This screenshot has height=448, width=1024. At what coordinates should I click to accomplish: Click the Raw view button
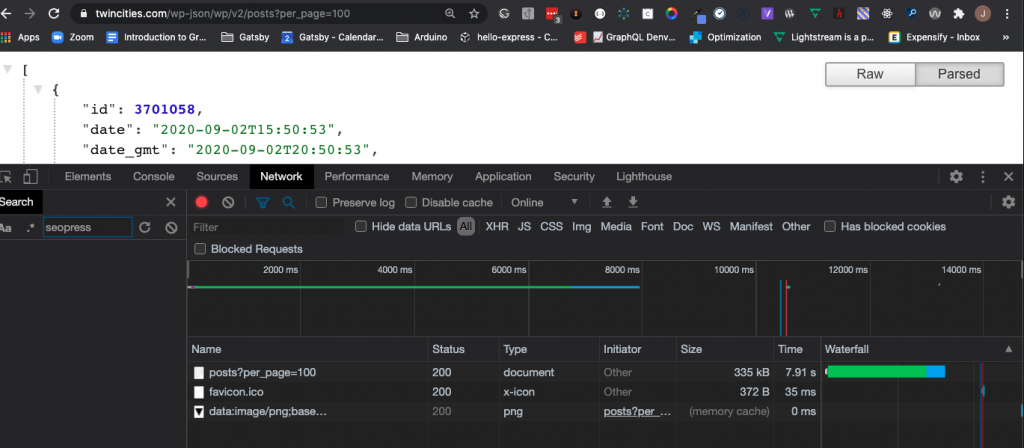coord(869,75)
